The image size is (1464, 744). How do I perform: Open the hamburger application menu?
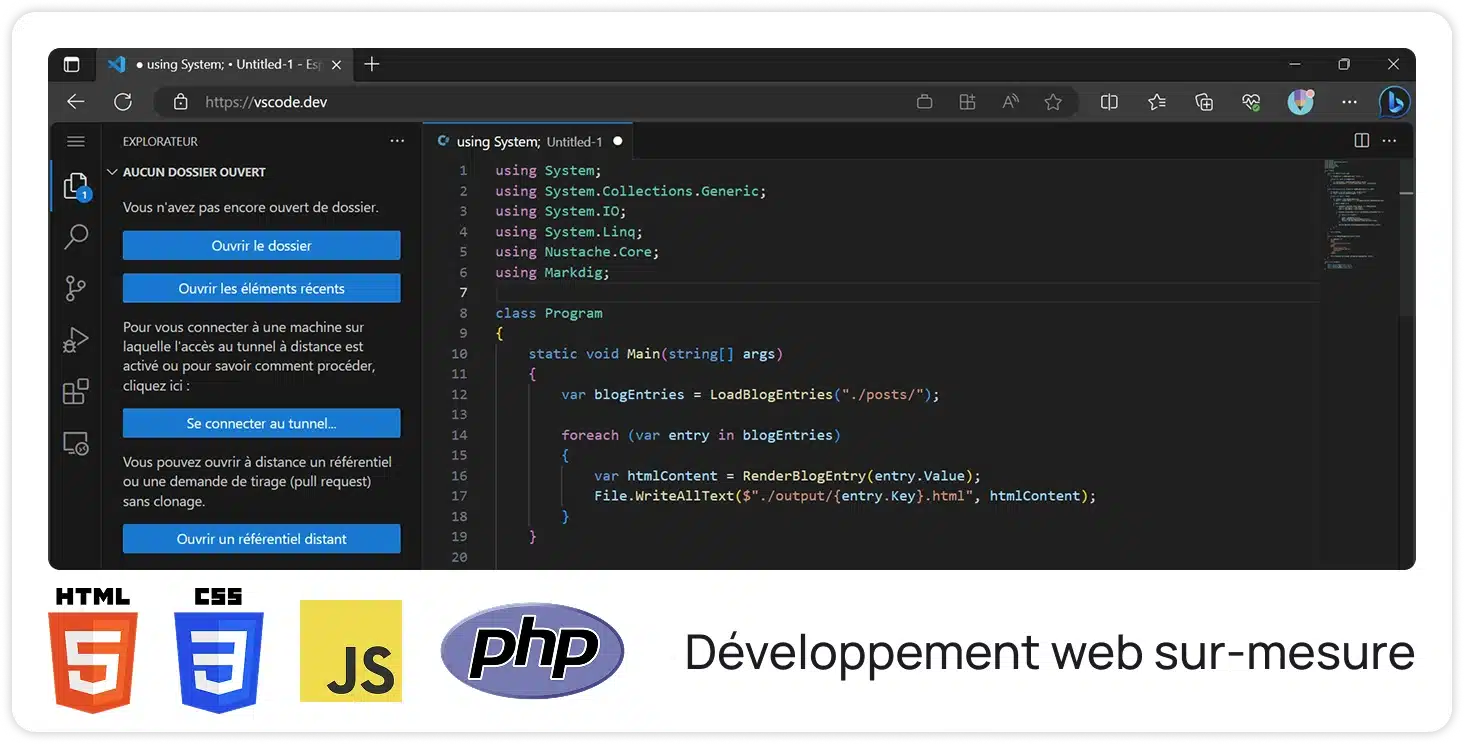76,142
